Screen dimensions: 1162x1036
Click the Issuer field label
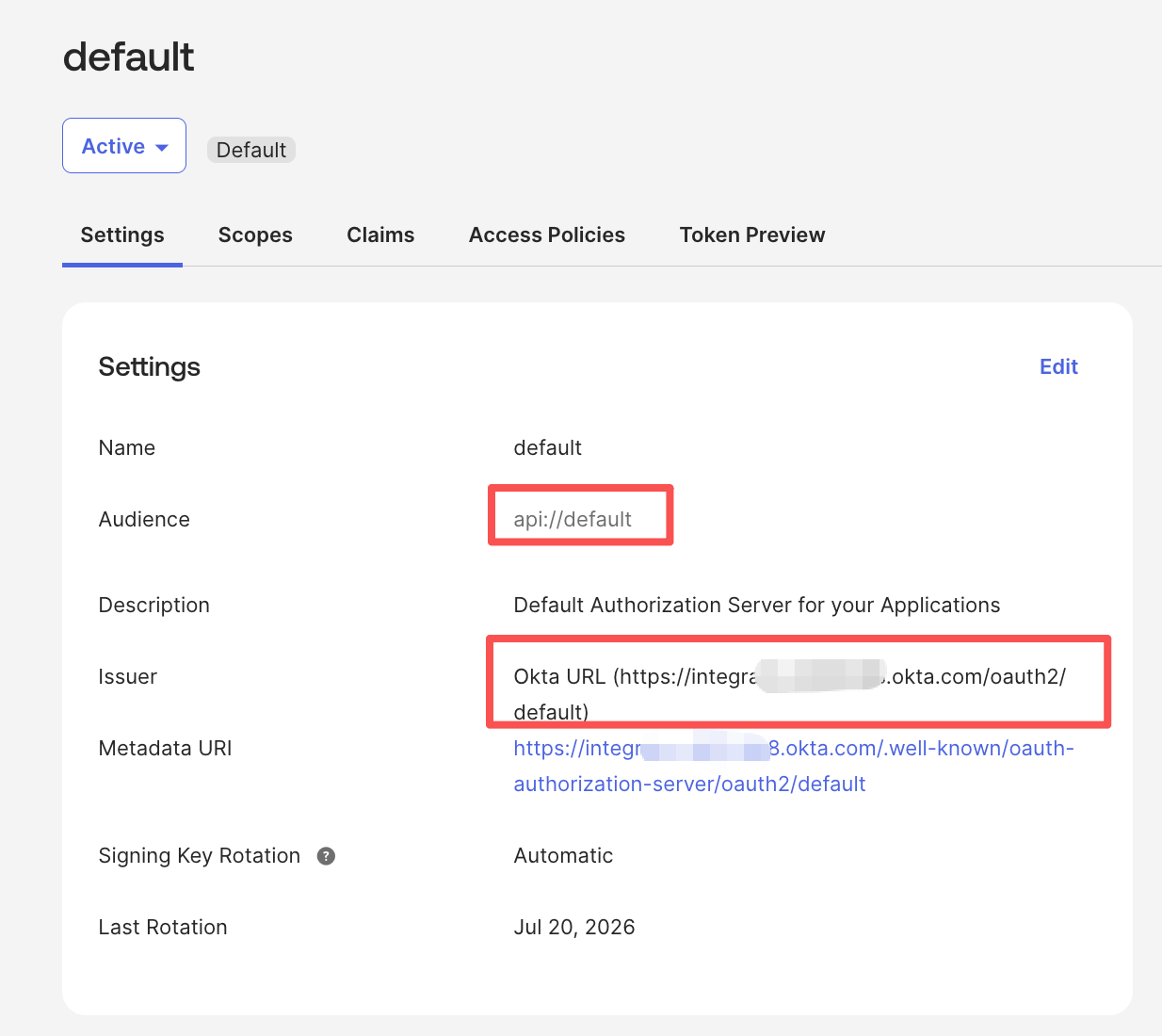(x=128, y=677)
